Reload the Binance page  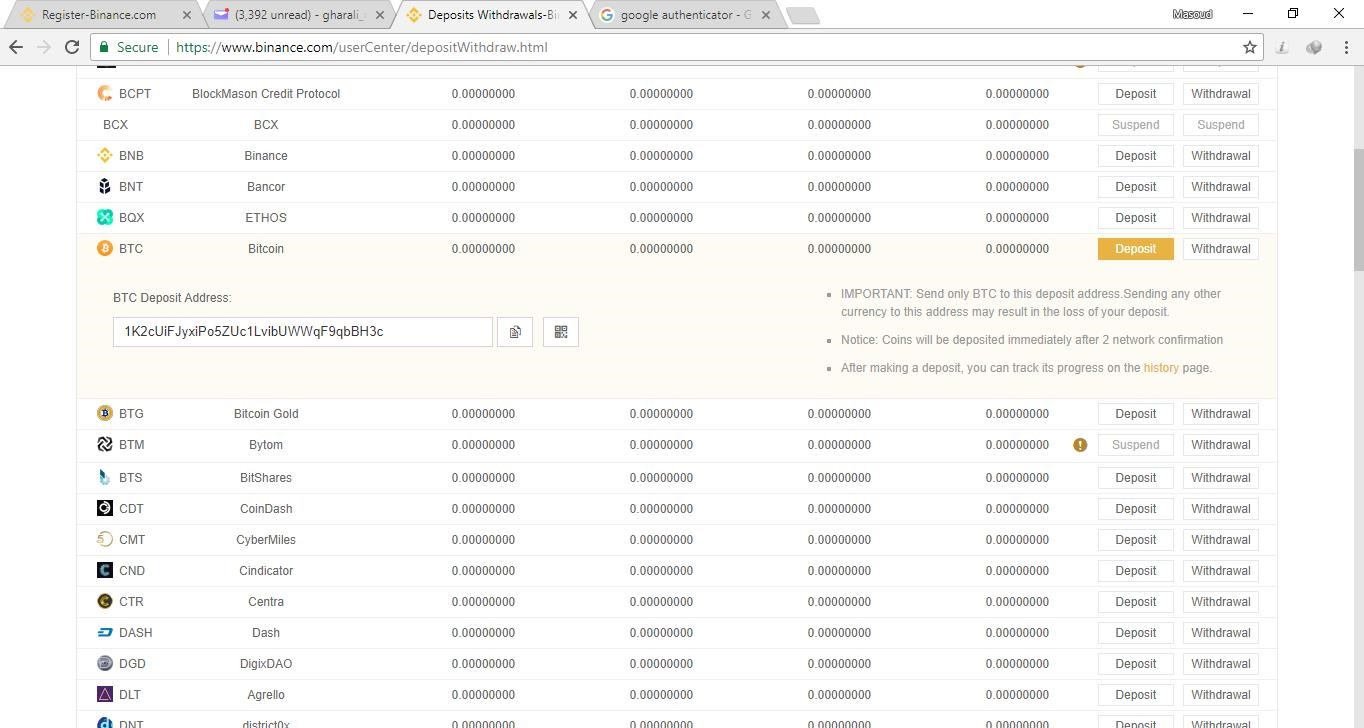point(71,47)
